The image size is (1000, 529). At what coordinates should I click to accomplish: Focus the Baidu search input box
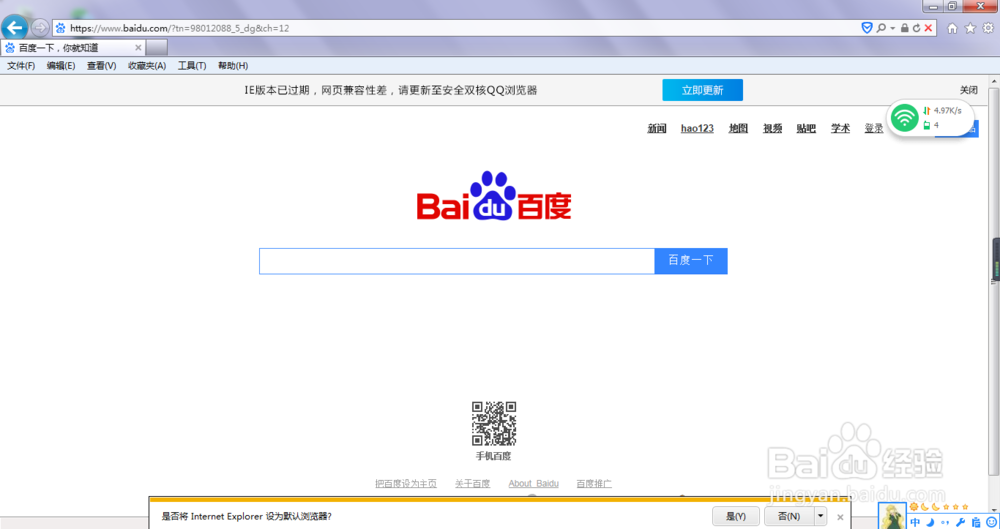click(457, 261)
